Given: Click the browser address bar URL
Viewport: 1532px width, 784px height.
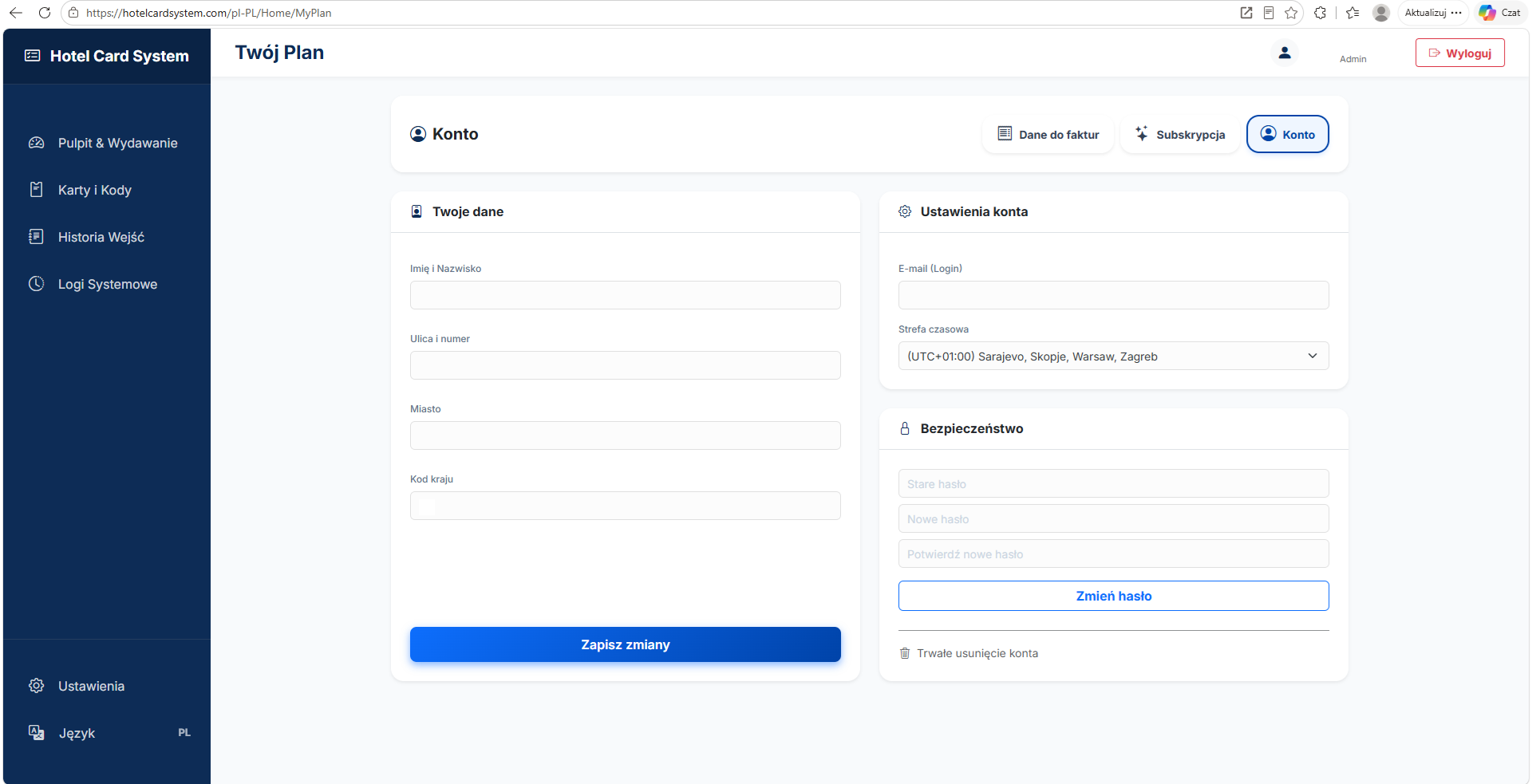Looking at the screenshot, I should tap(209, 13).
